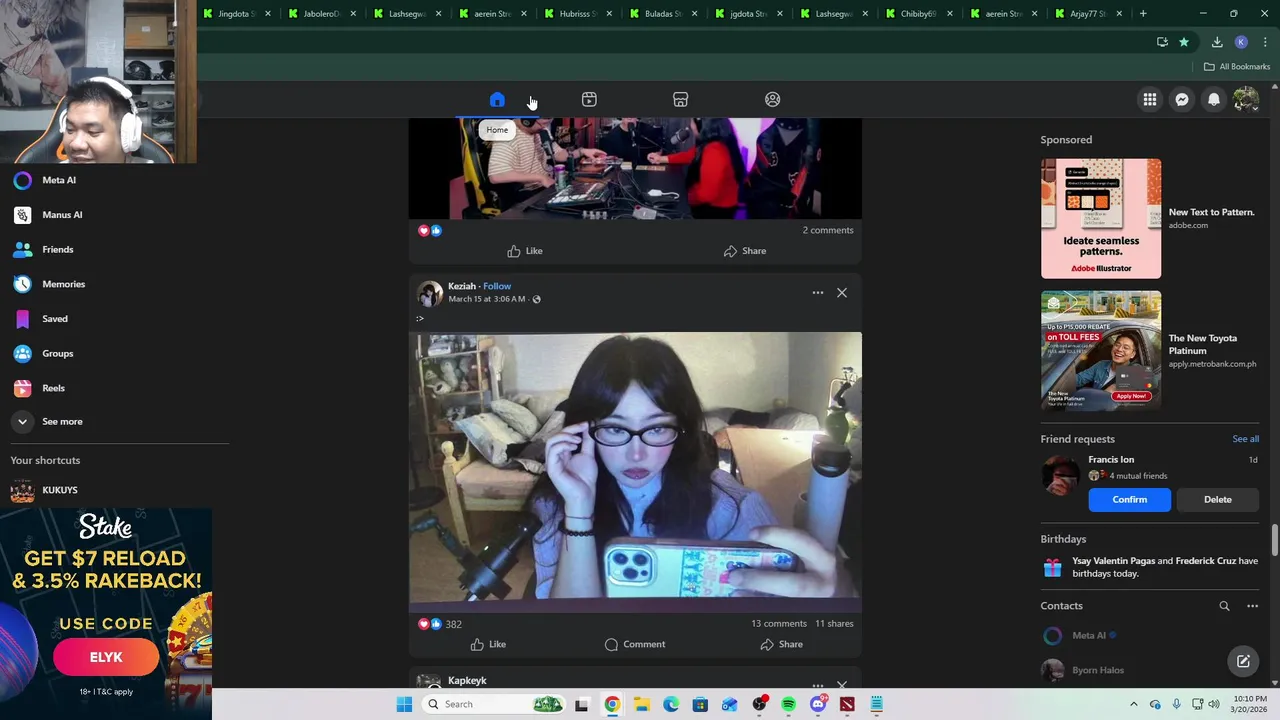The width and height of the screenshot is (1280, 720).
Task: Open a new browser tab
Action: click(1143, 14)
